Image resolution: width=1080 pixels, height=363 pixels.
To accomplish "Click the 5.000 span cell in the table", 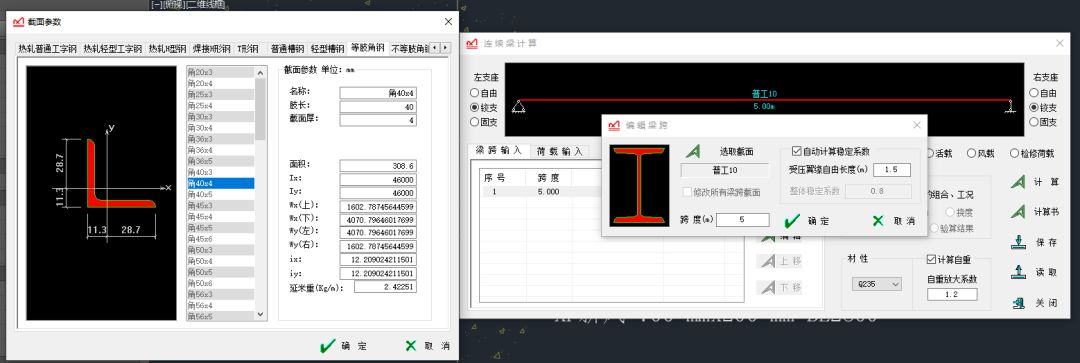I will coord(548,192).
